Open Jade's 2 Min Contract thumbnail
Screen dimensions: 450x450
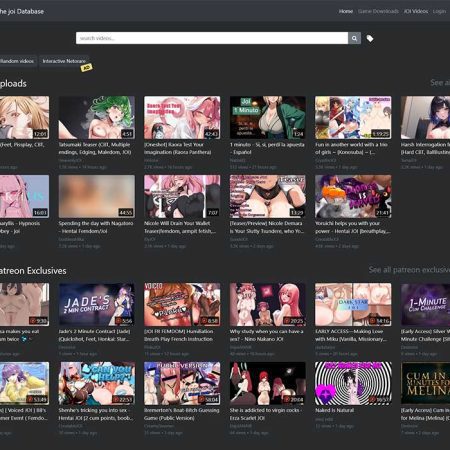(97, 304)
